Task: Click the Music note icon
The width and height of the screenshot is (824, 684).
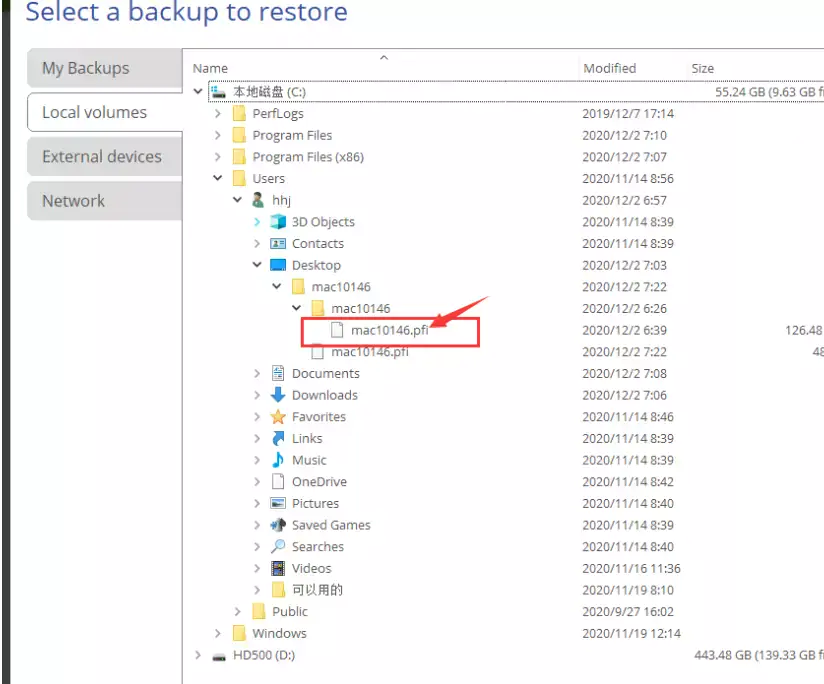Action: [x=278, y=460]
